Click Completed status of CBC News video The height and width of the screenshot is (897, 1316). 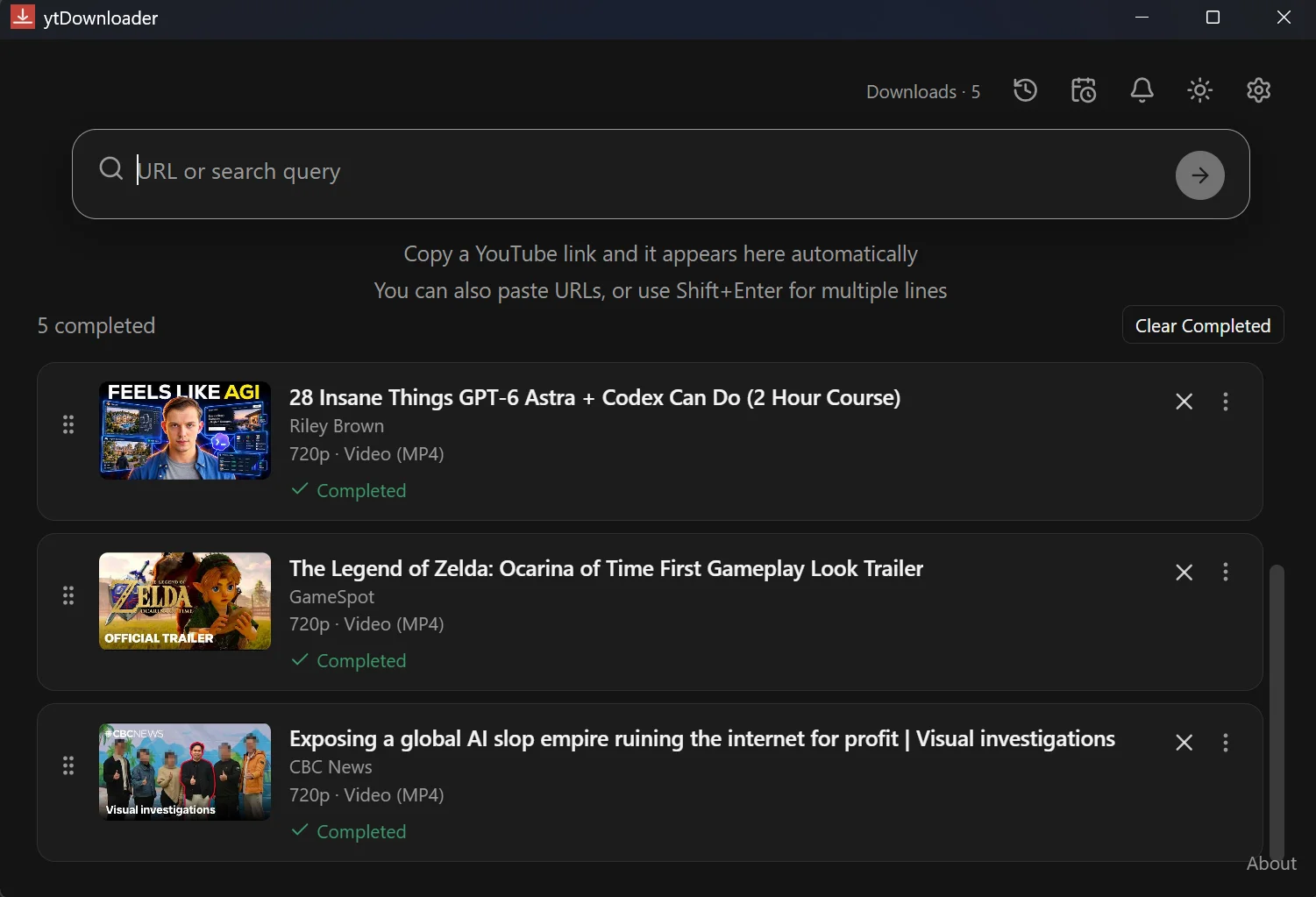pyautogui.click(x=349, y=831)
